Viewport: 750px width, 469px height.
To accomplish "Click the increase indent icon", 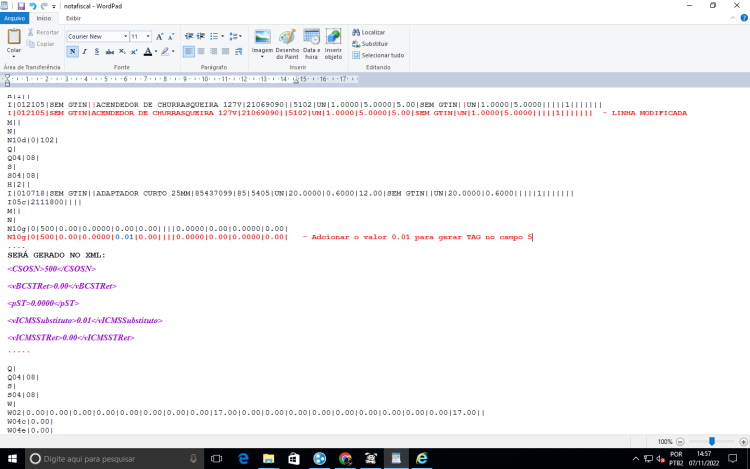I will (201, 36).
